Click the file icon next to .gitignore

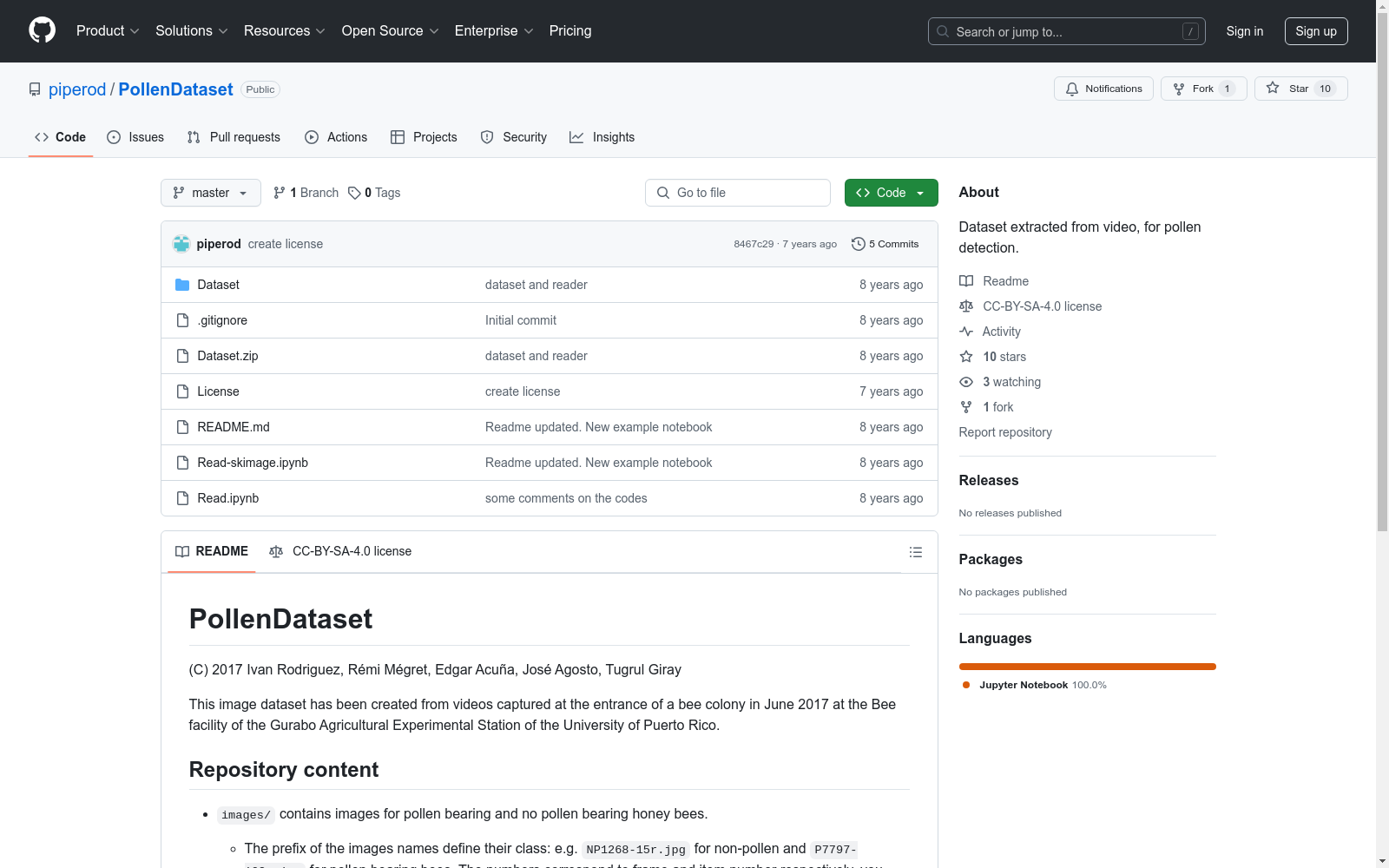(x=182, y=320)
